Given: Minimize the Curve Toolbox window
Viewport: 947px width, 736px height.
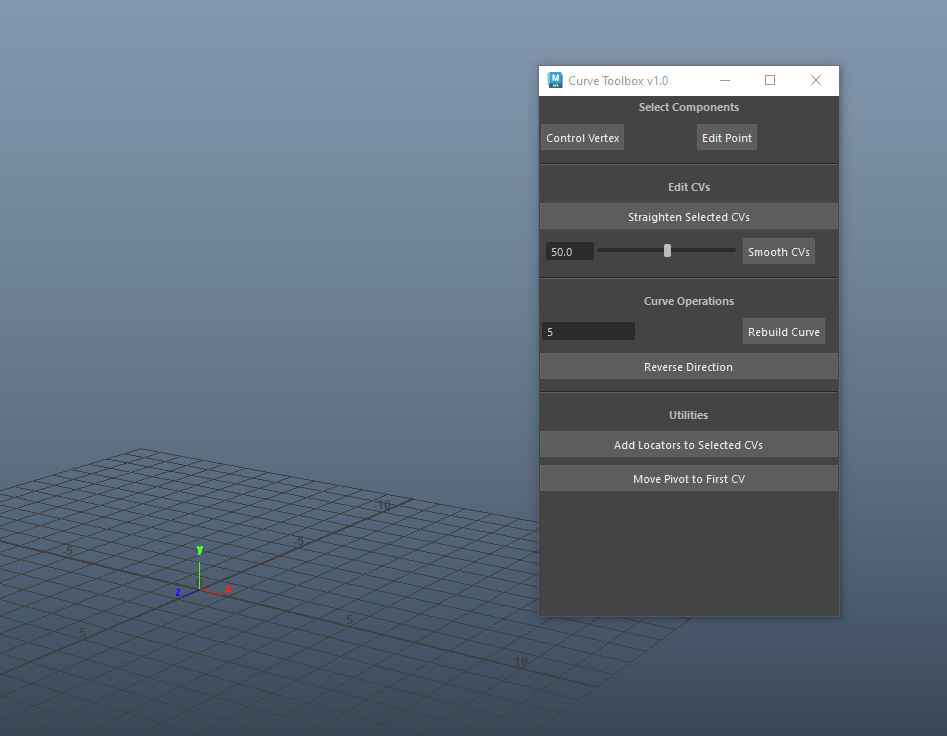Looking at the screenshot, I should click(x=725, y=80).
